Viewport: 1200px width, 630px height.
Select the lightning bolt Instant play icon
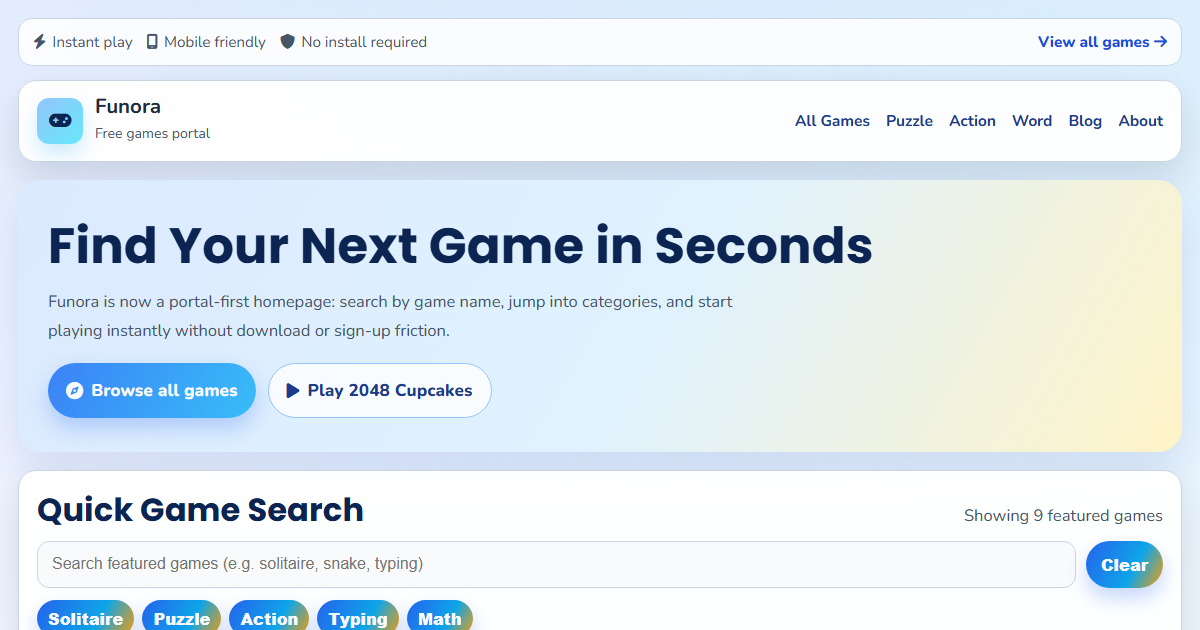(38, 42)
